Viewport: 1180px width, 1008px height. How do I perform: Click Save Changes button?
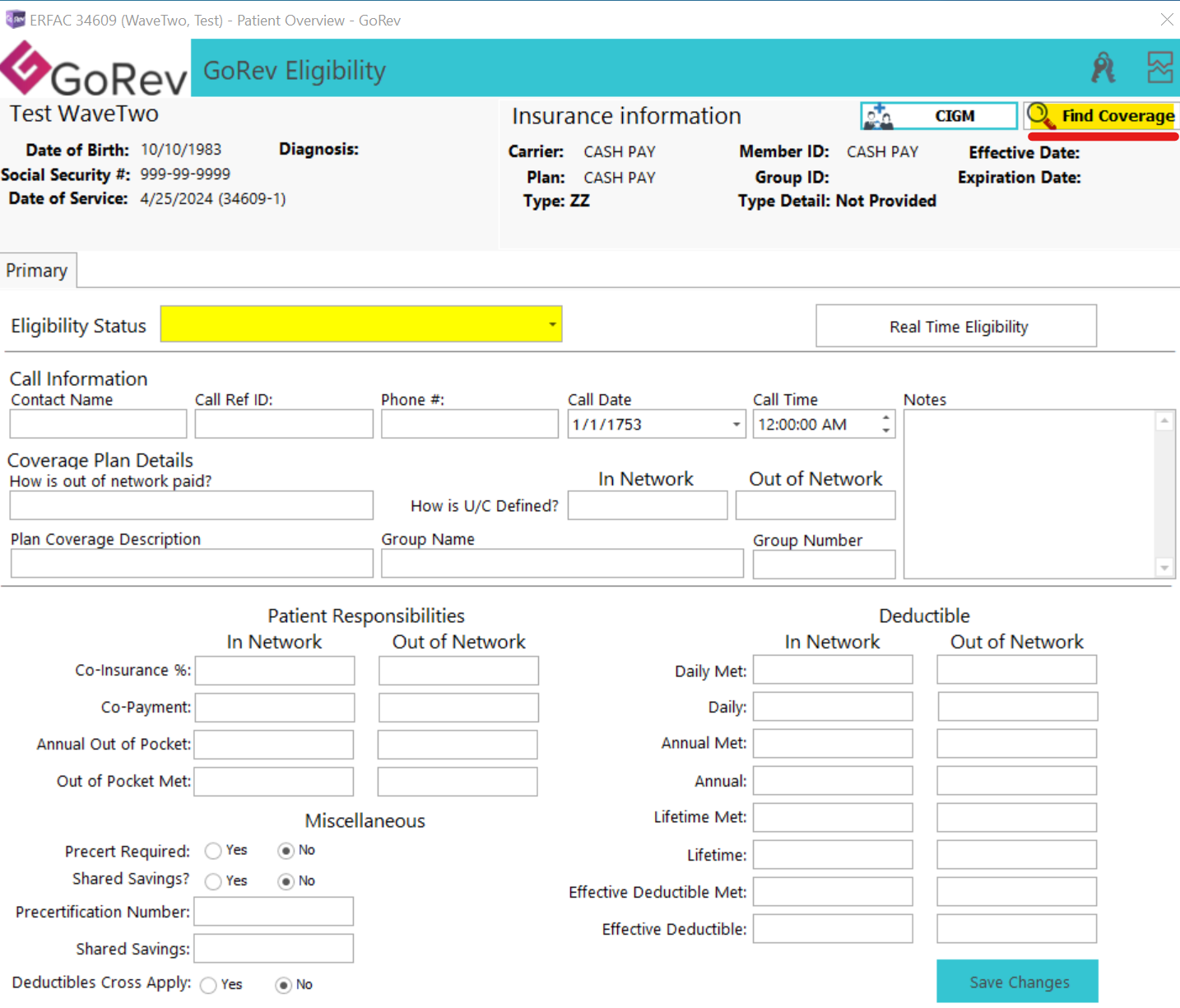(1017, 981)
